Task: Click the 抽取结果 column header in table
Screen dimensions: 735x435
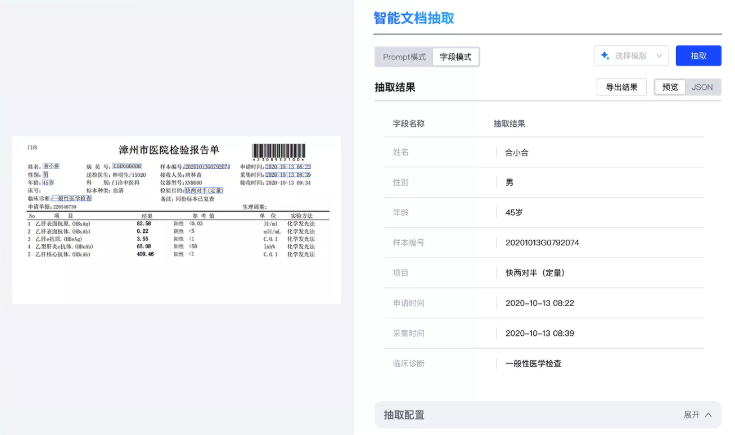Action: 509,124
